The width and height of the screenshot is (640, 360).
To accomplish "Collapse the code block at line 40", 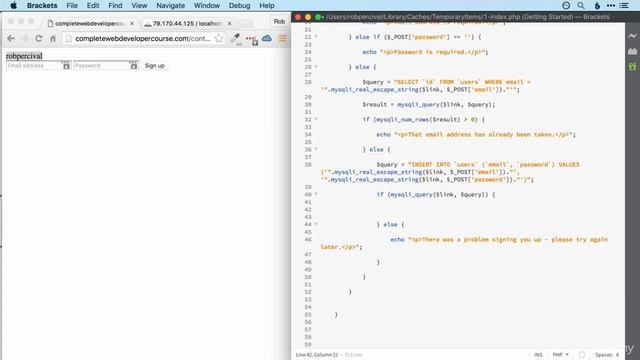I will [x=316, y=194].
